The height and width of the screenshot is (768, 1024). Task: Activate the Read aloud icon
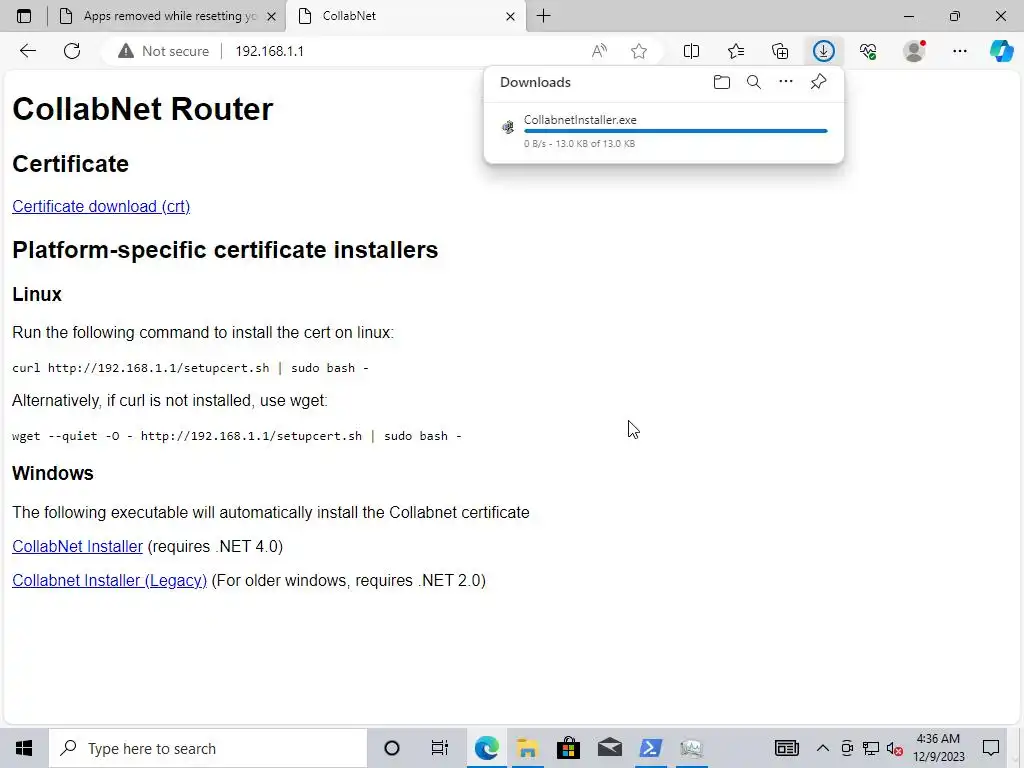pyautogui.click(x=599, y=51)
